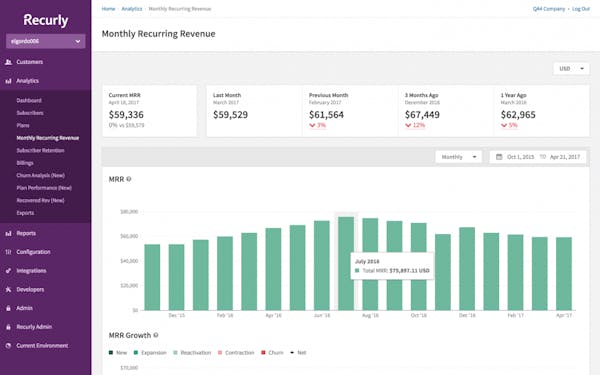The width and height of the screenshot is (600, 375).
Task: Click the Analytics bar chart icon
Action: tap(8, 81)
